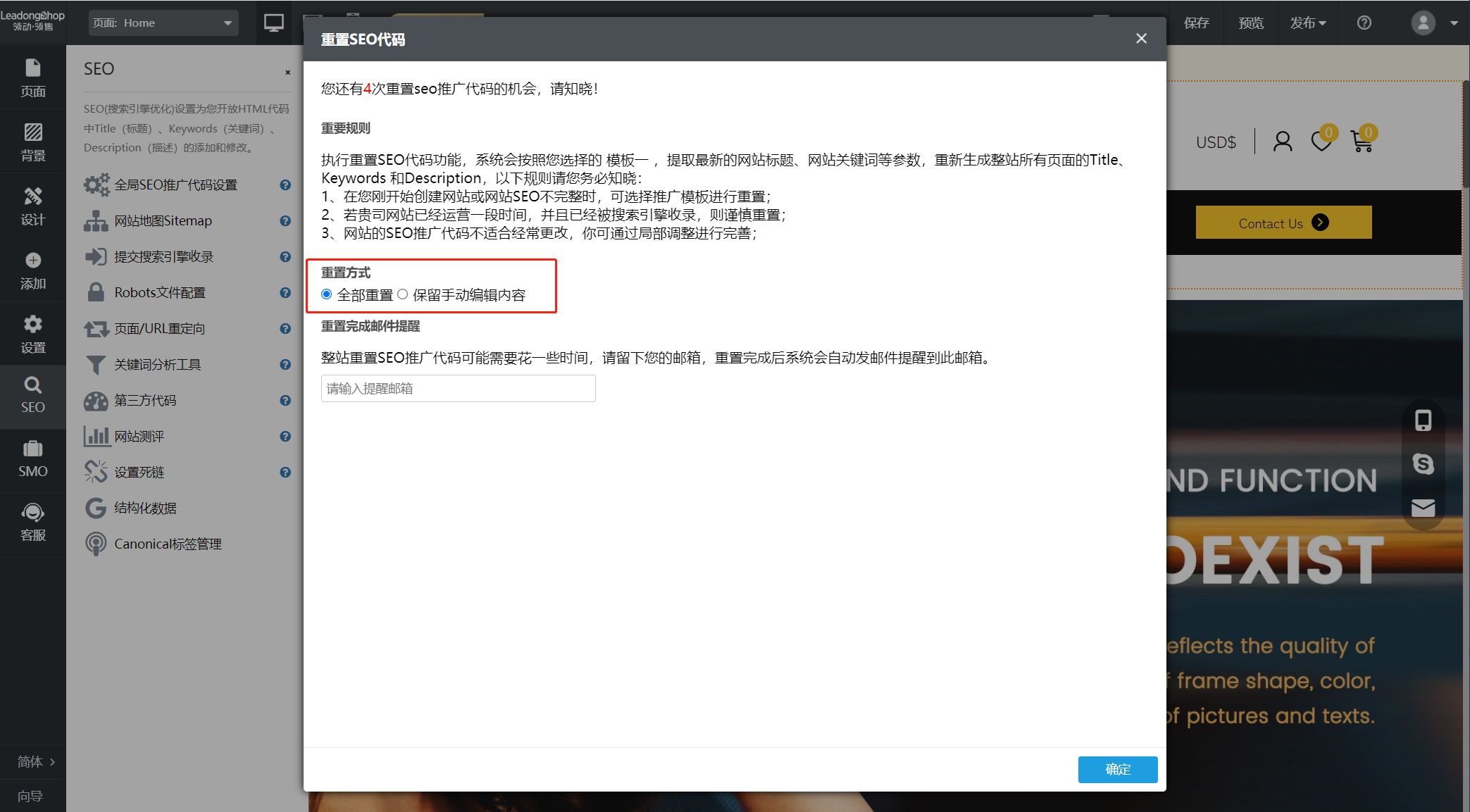1470x812 pixels.
Task: Click the desktop monitor view icon
Action: point(273,23)
